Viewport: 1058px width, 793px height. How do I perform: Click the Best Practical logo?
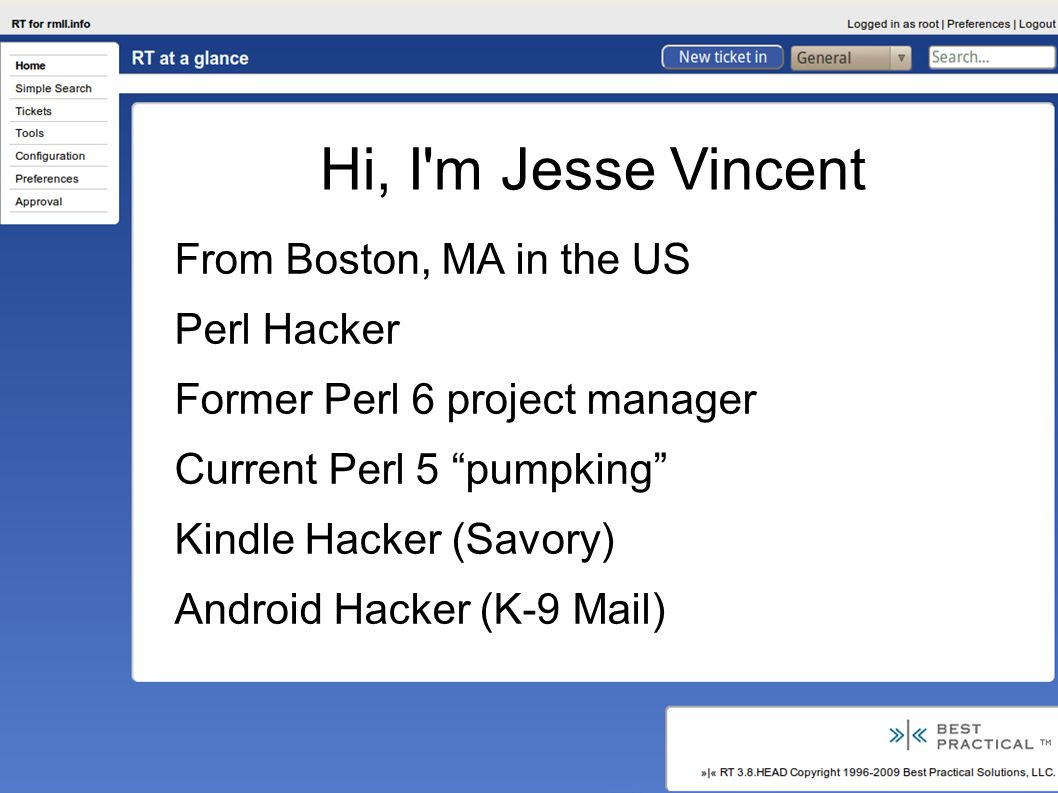coord(969,736)
